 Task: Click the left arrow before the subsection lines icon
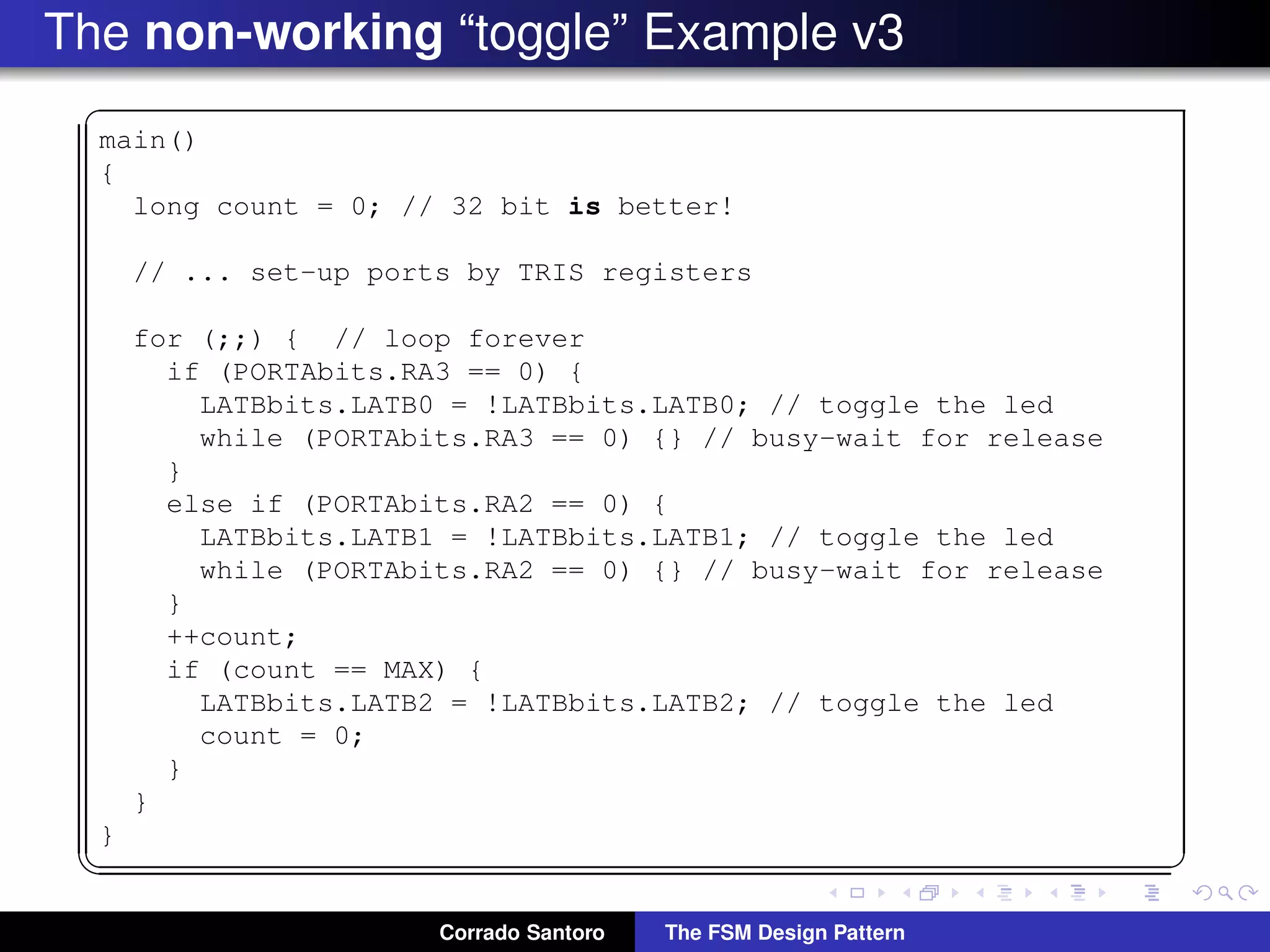(980, 892)
